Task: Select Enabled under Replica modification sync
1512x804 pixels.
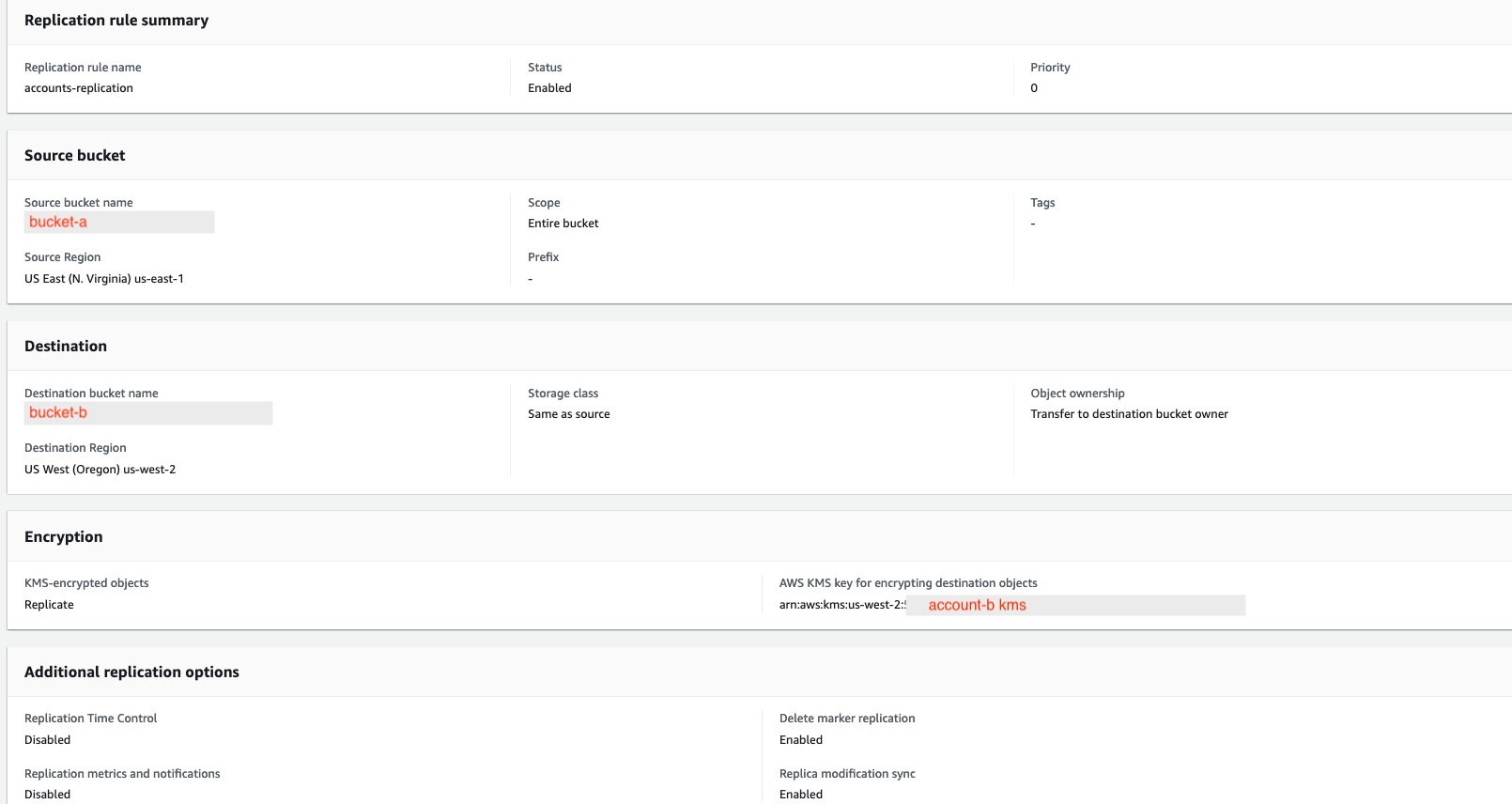Action: (x=801, y=795)
